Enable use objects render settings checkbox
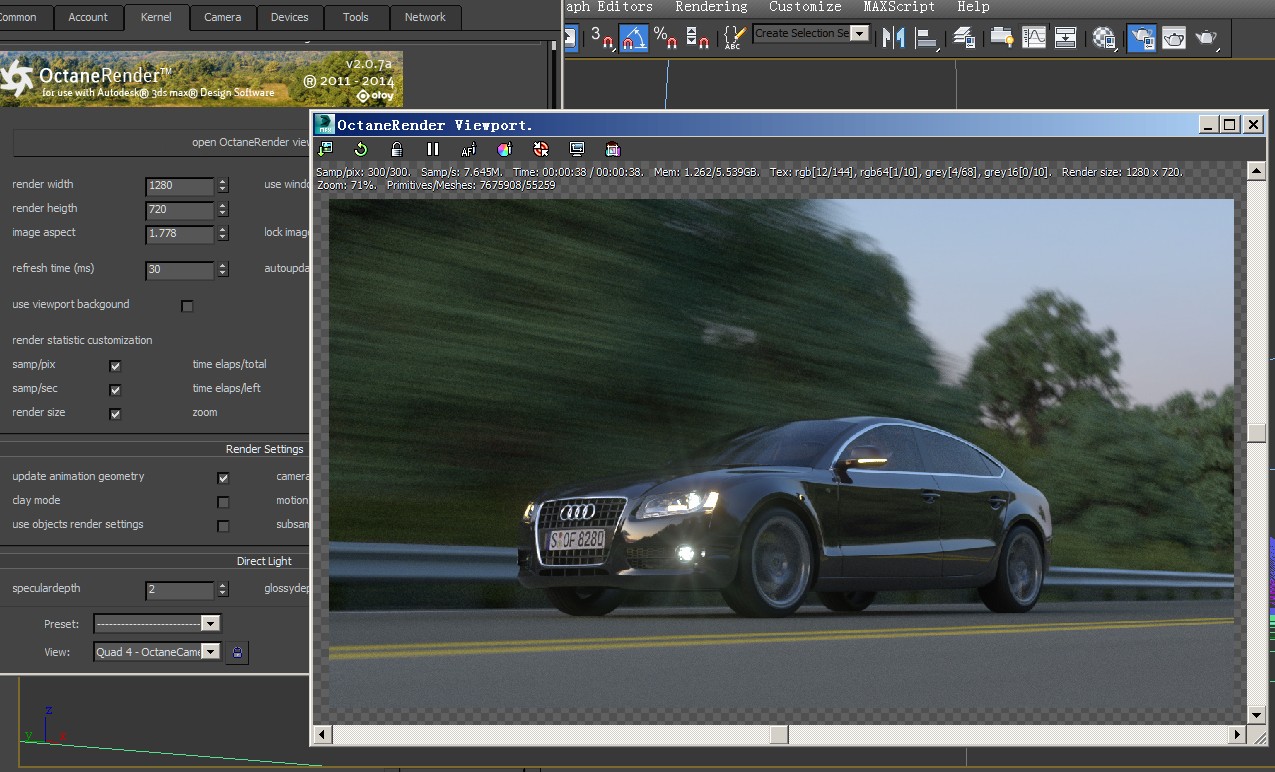1275x772 pixels. click(223, 526)
